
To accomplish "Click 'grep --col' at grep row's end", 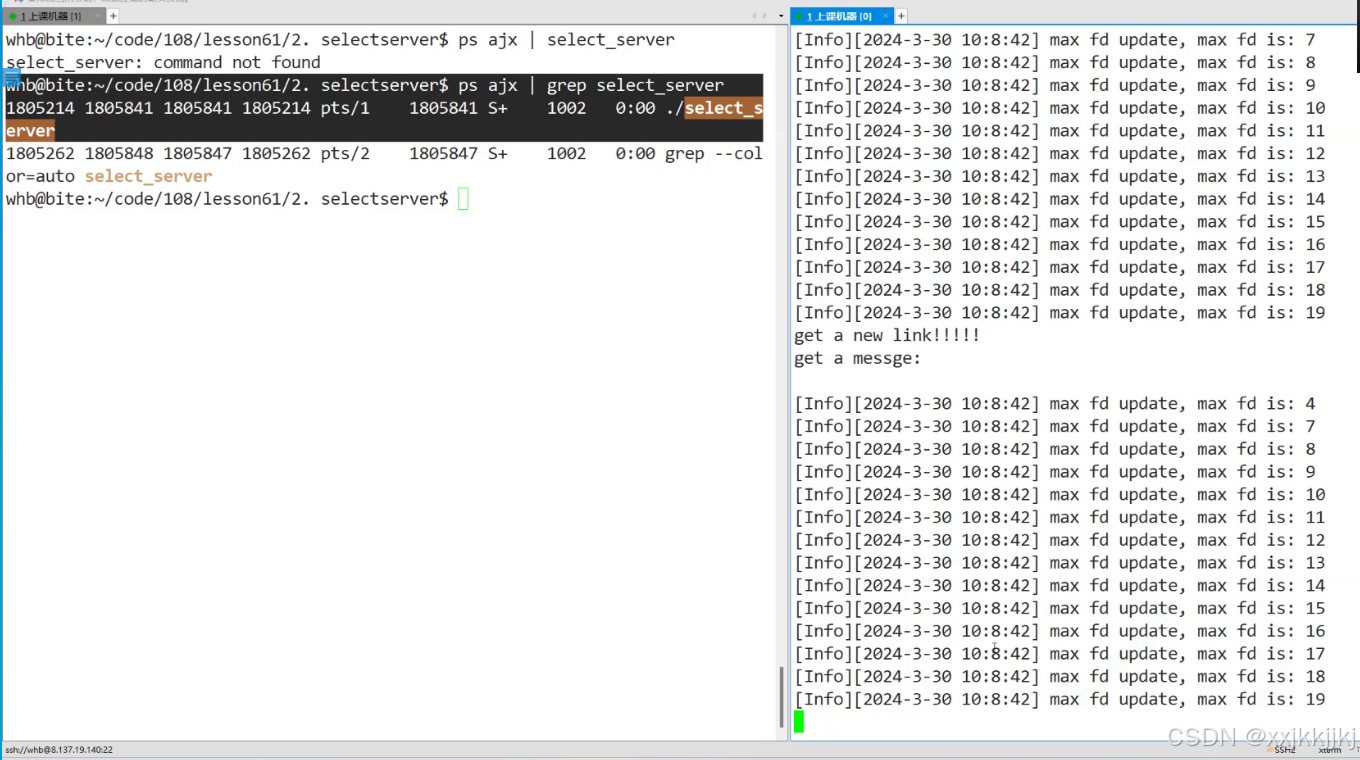I will [714, 153].
